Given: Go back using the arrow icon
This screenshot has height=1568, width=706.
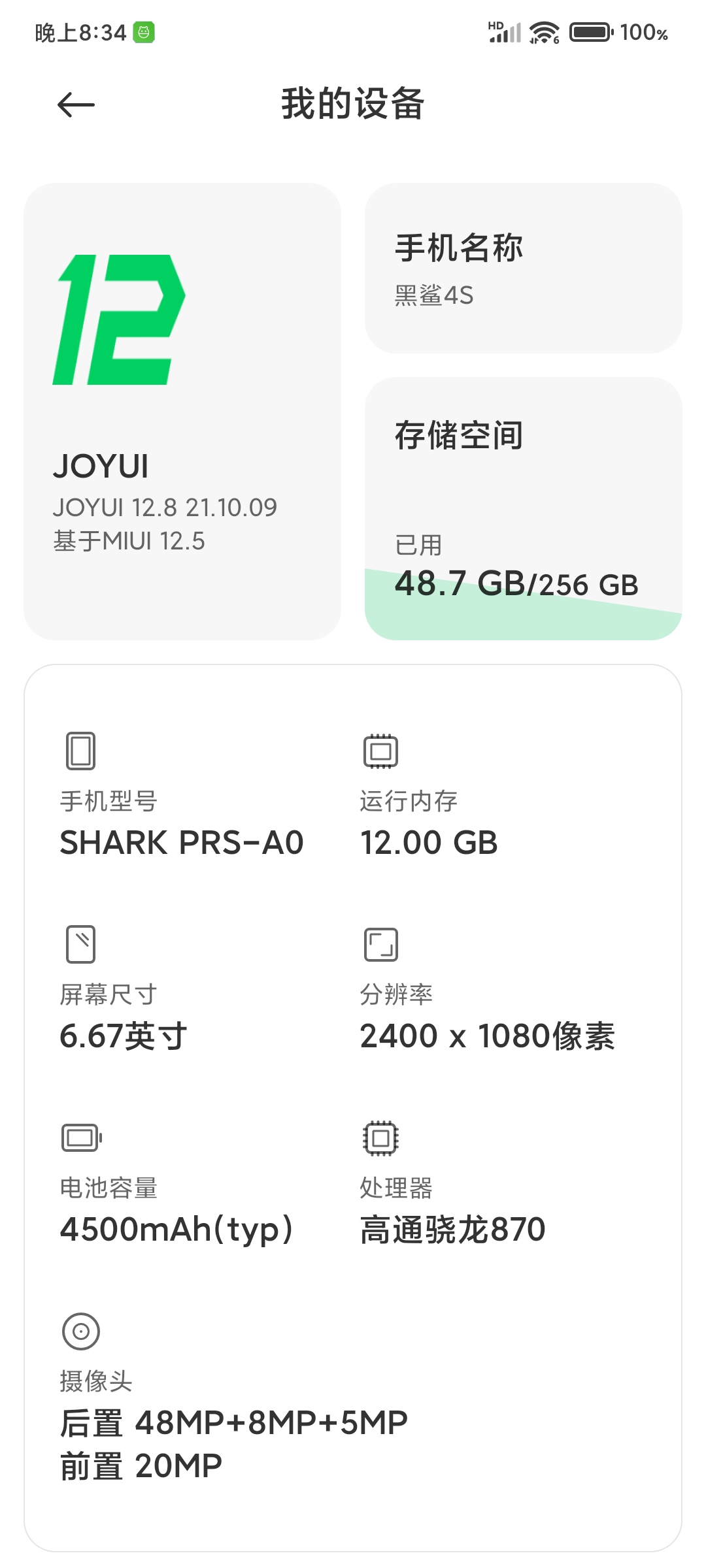Looking at the screenshot, I should (x=76, y=105).
